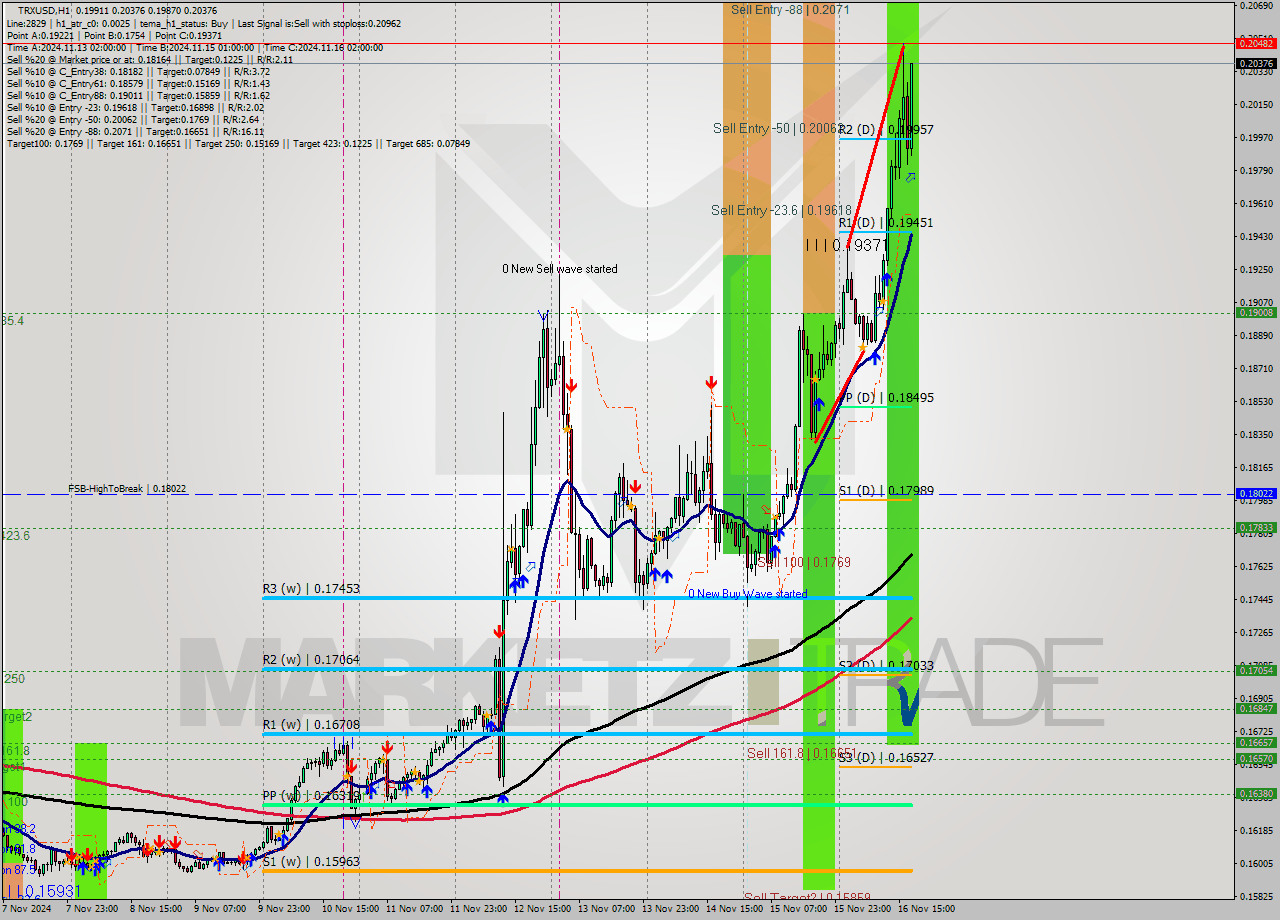Click the 'FSB-HighToBreak | 0.18022' label
Viewport: 1280px width, 920px height.
(x=127, y=489)
